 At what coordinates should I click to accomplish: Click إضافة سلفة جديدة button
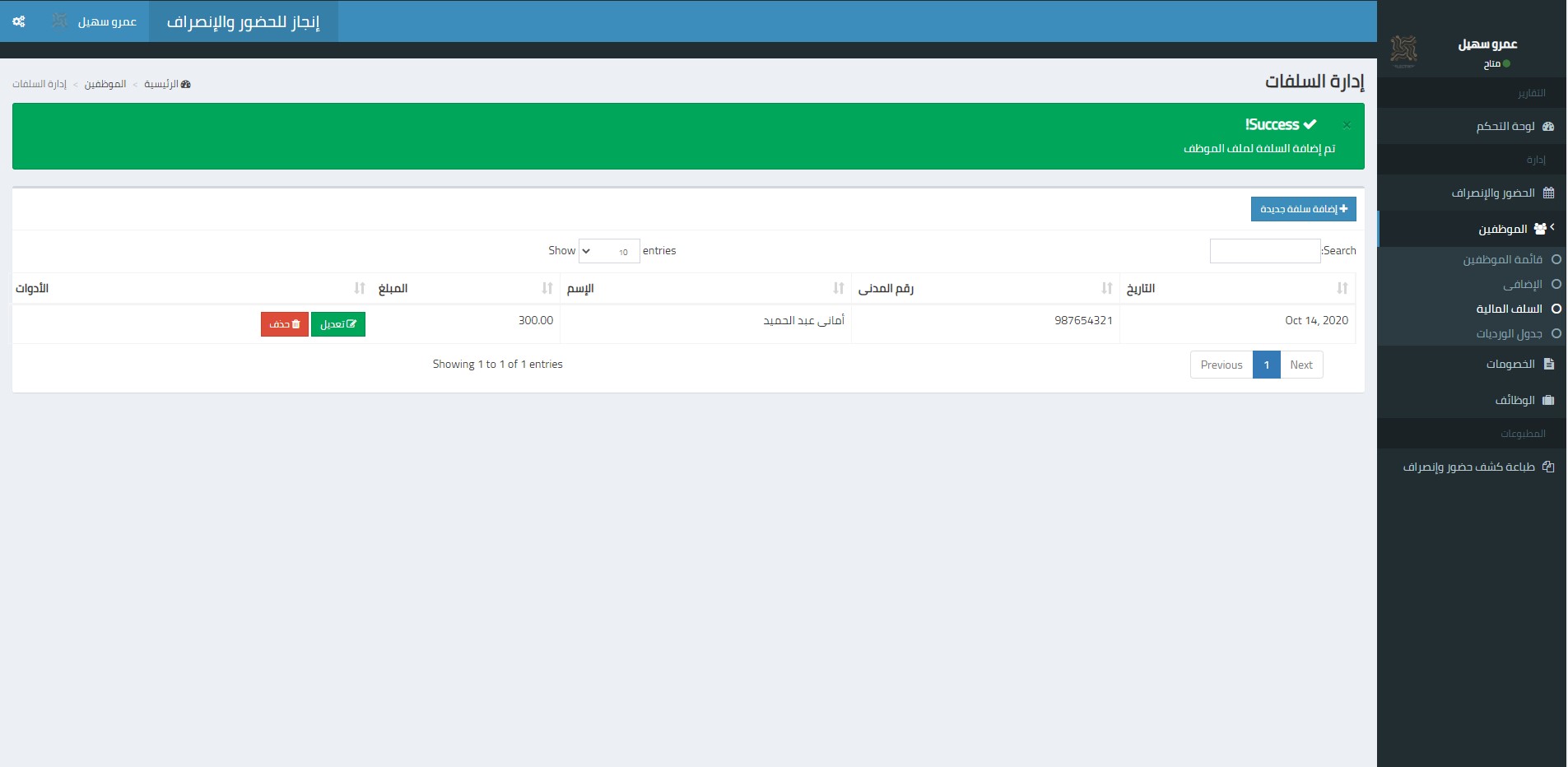point(1303,209)
